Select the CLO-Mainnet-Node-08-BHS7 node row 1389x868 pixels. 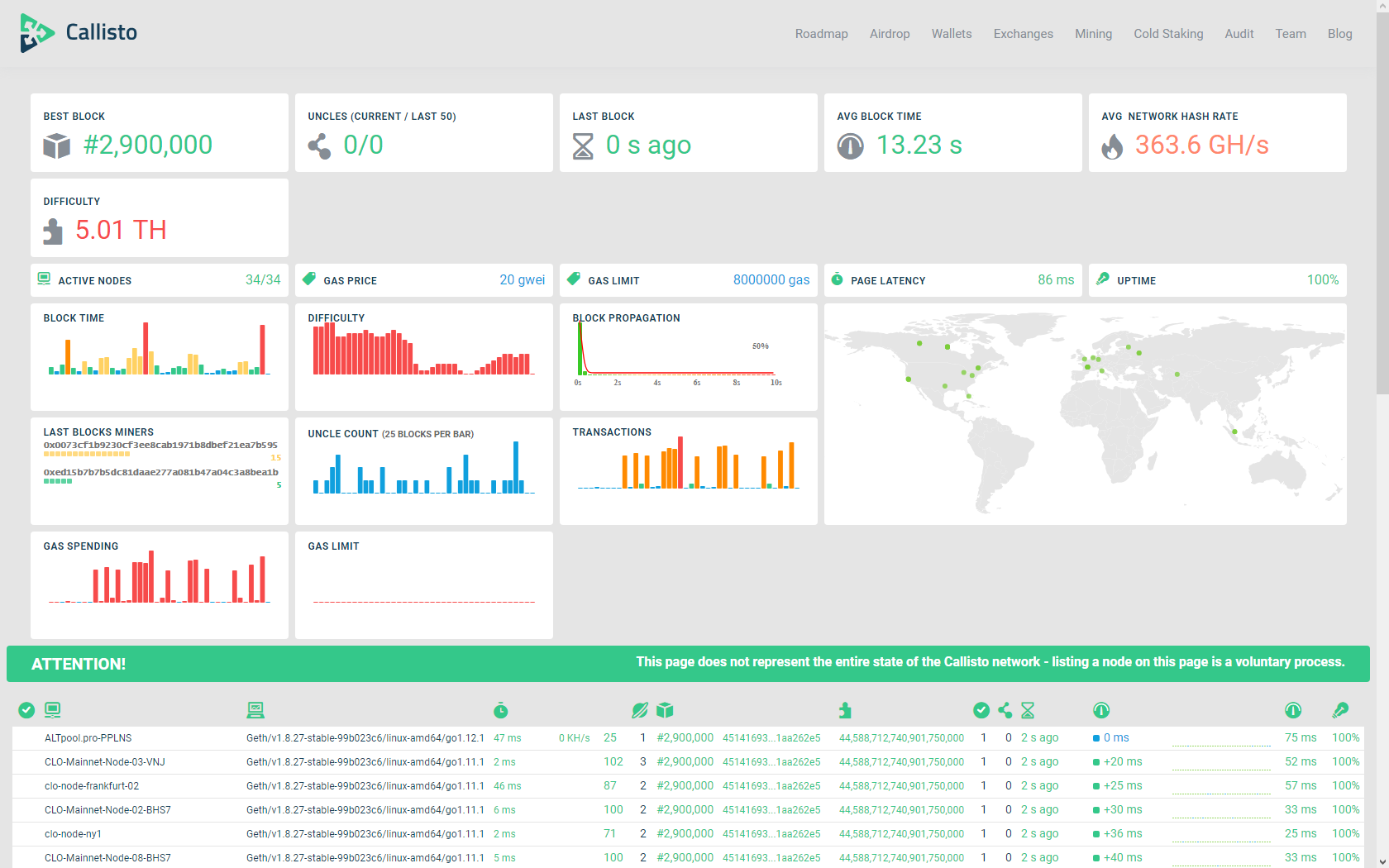pyautogui.click(x=688, y=857)
